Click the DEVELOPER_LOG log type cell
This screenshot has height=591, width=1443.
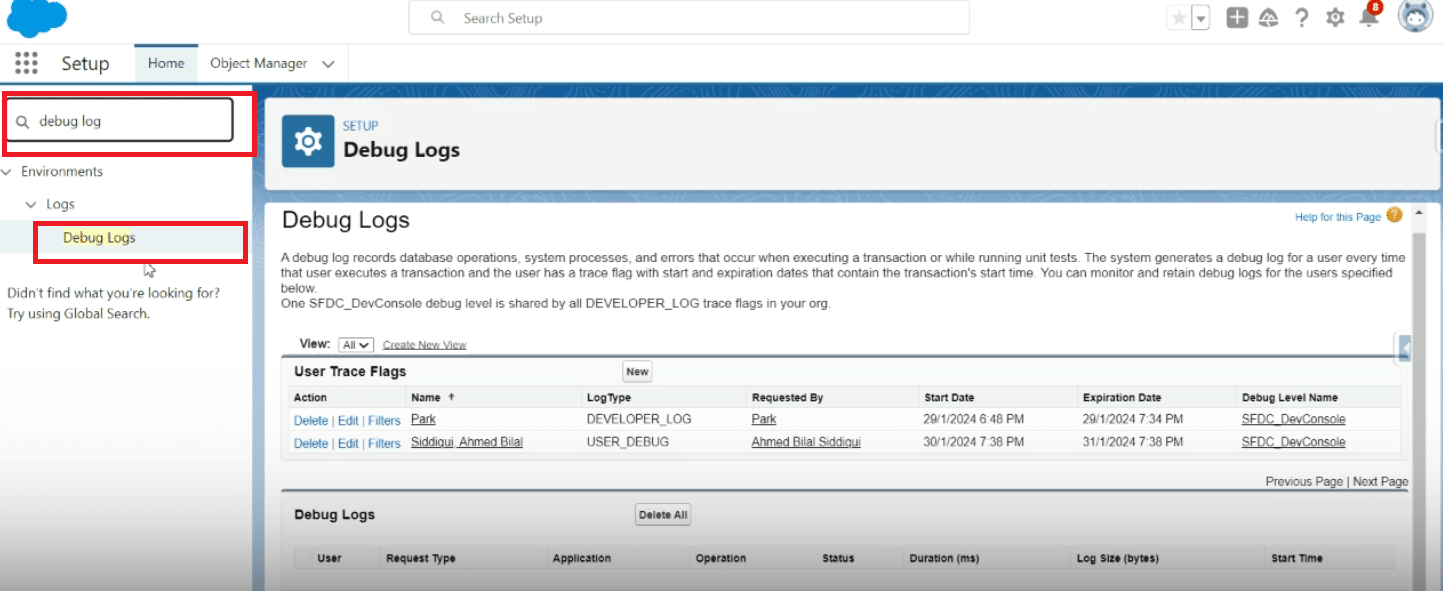[x=639, y=420]
